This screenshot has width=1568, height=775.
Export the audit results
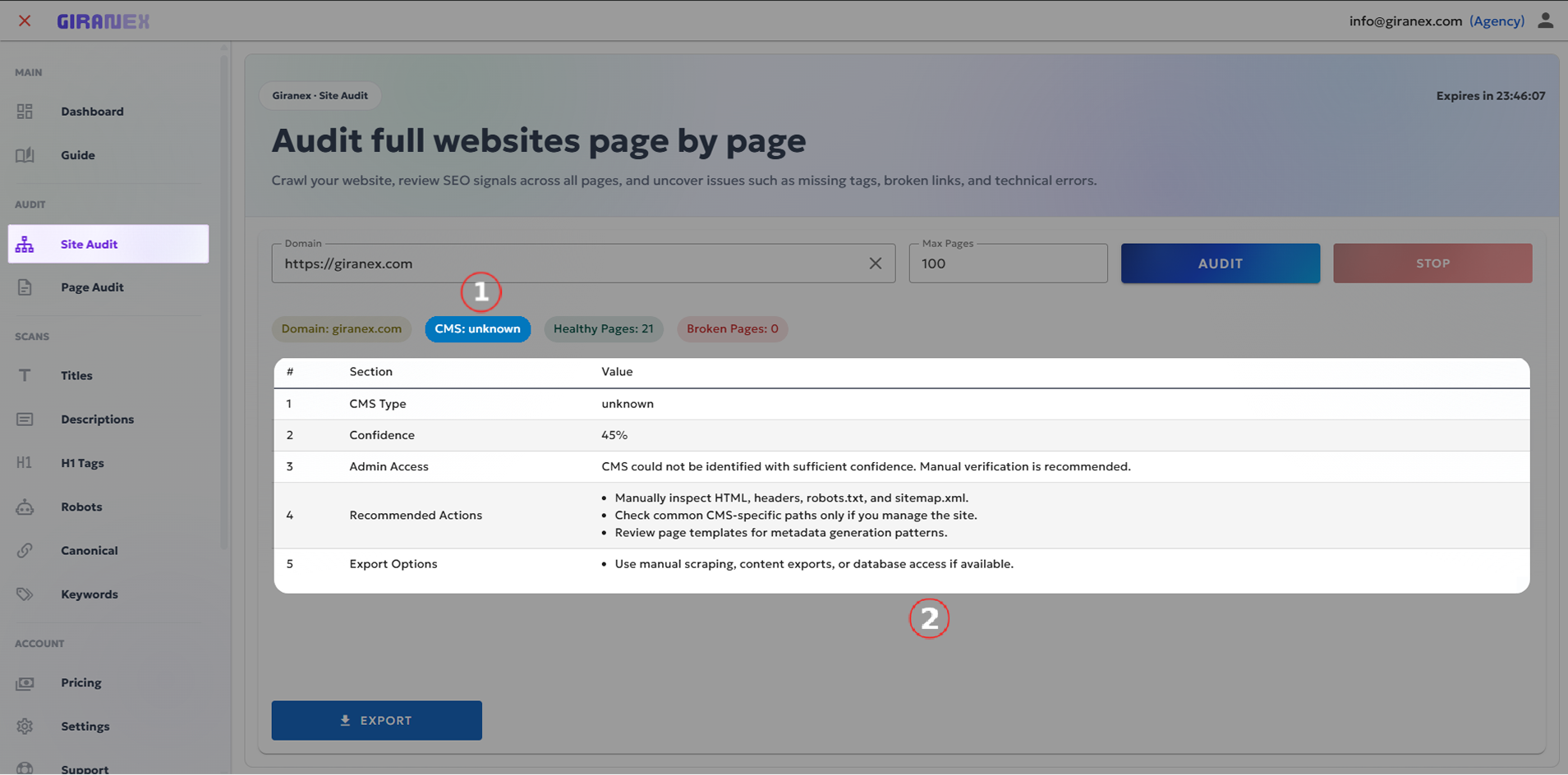[377, 721]
